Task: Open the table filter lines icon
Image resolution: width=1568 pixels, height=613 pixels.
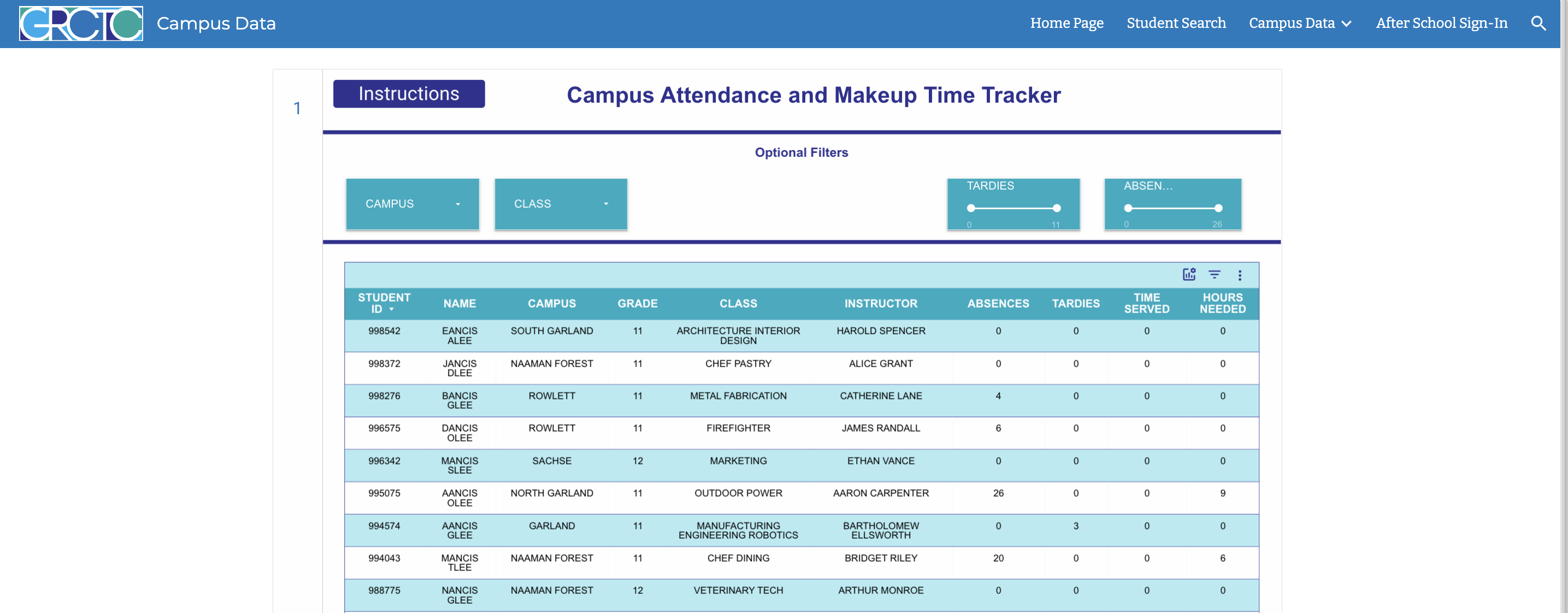Action: click(1215, 275)
